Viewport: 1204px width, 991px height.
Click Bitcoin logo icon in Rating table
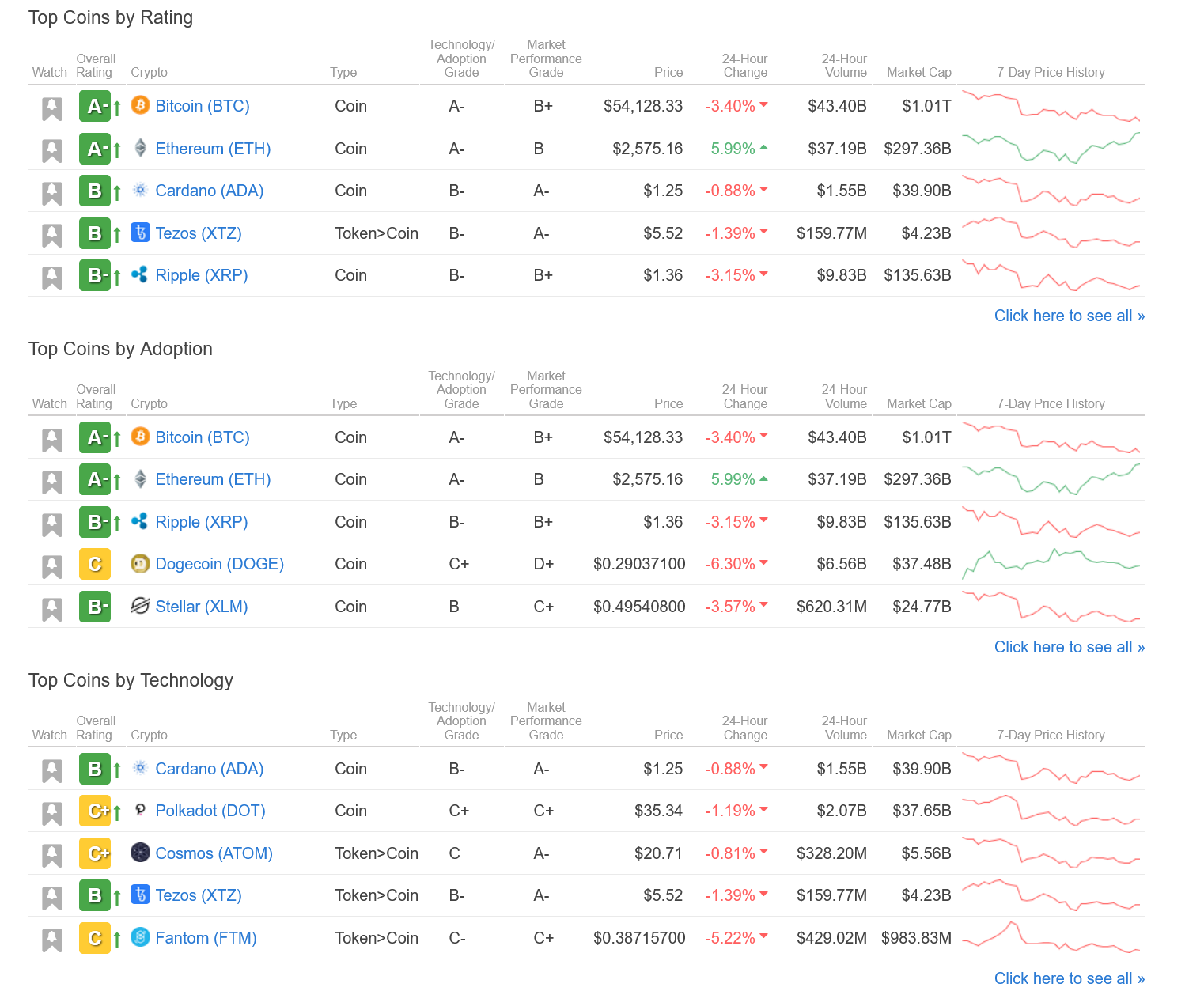pyautogui.click(x=140, y=105)
